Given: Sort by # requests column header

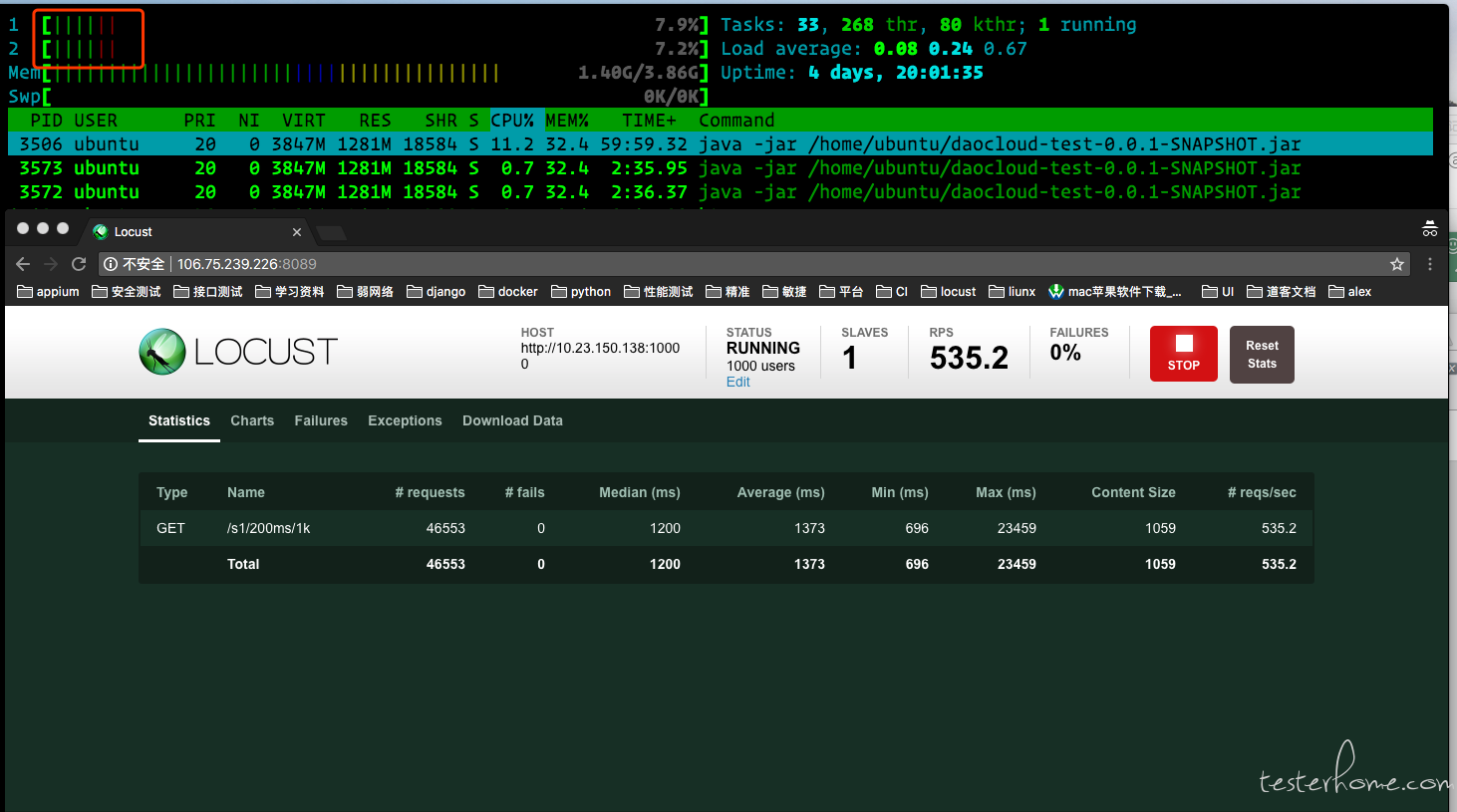Looking at the screenshot, I should pos(430,492).
